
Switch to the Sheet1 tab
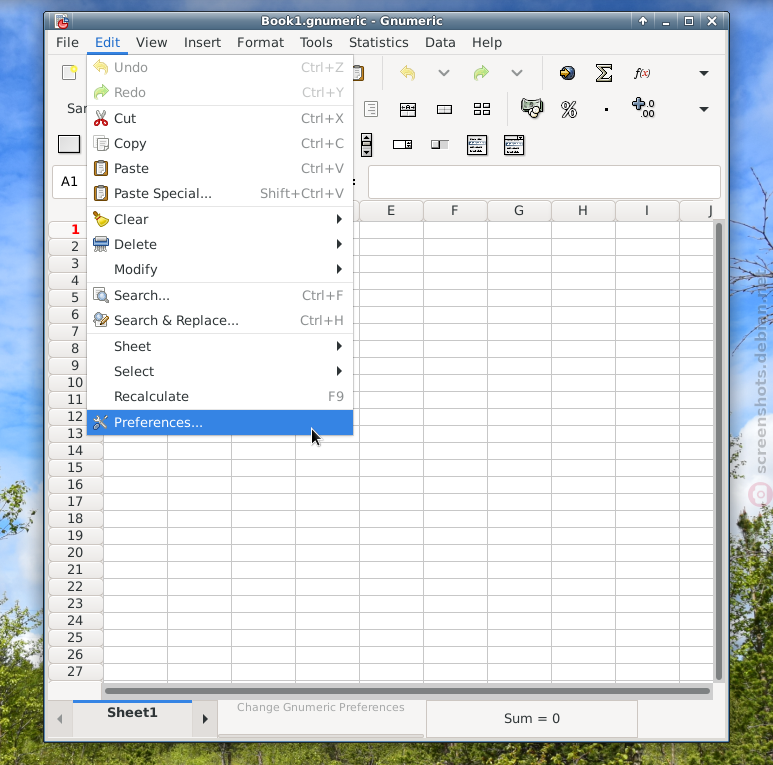point(132,713)
